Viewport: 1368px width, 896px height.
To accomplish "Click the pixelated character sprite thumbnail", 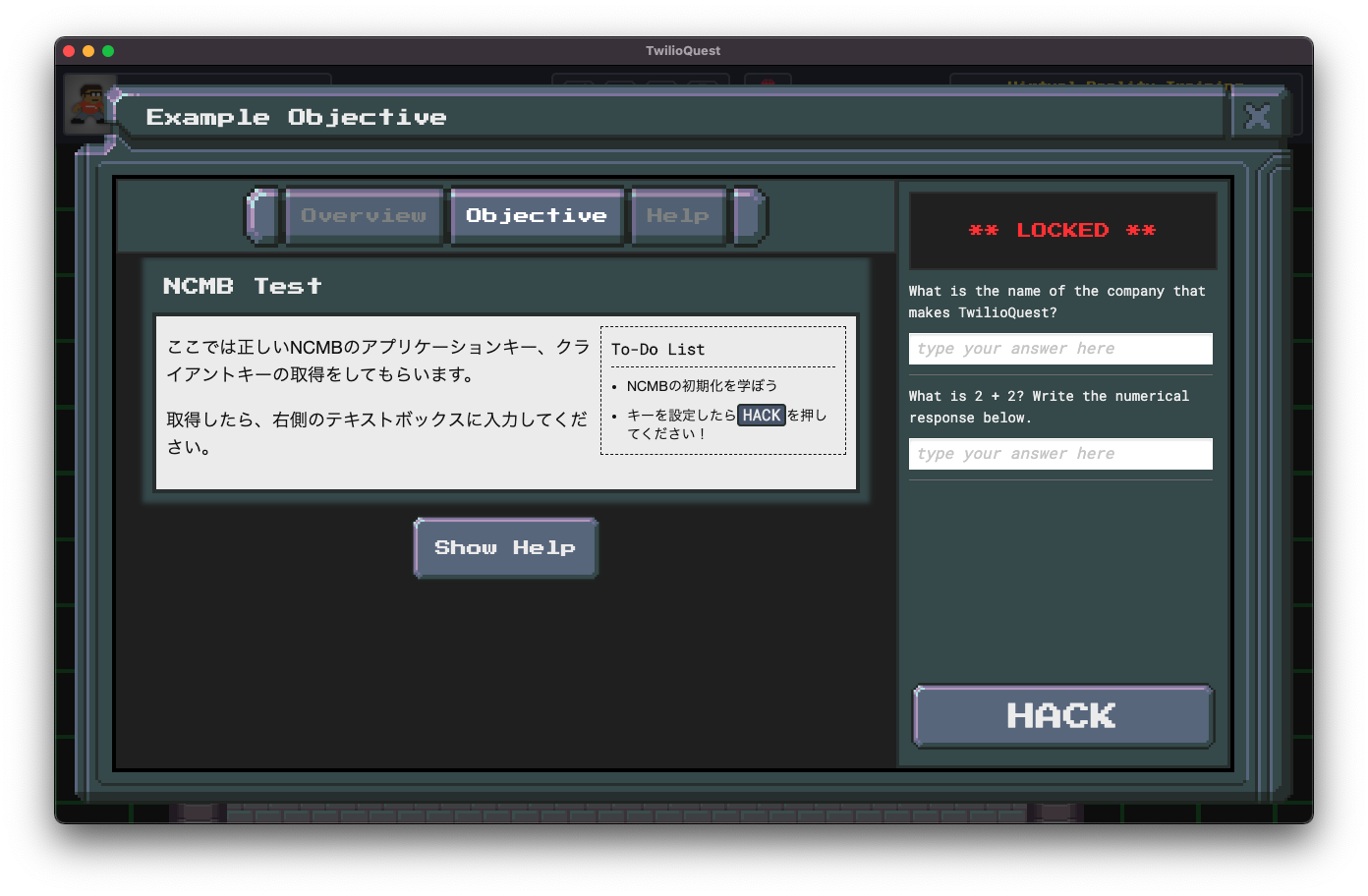I will 91,103.
